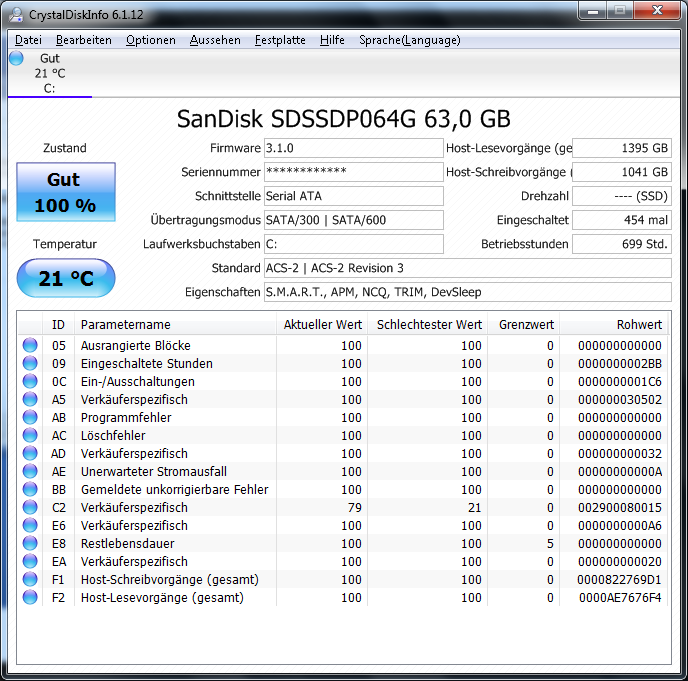Click the Host-Schreibvorgänge value 1041 GB
Viewport: 688px width, 681px height.
(622, 172)
